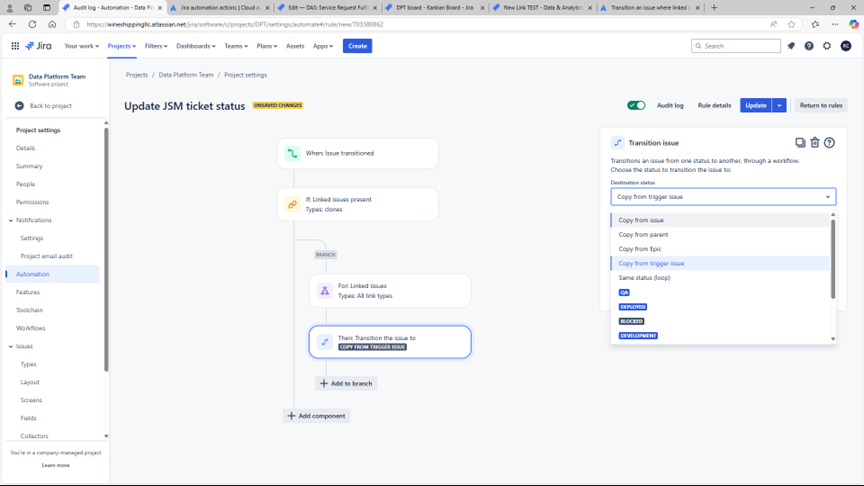
Task: Click the For Linked issues branch icon
Action: (325, 291)
